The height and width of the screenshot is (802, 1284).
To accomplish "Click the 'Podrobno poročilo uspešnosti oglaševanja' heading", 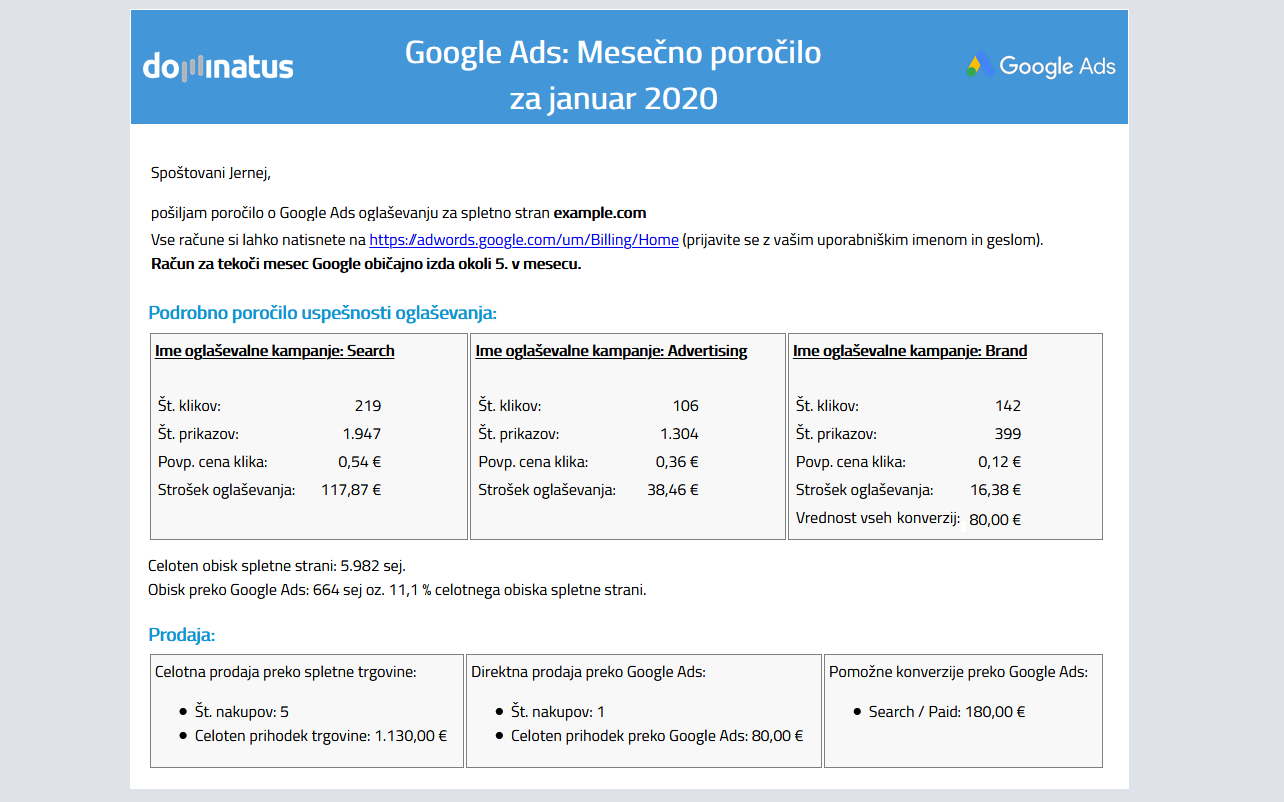I will 322,313.
